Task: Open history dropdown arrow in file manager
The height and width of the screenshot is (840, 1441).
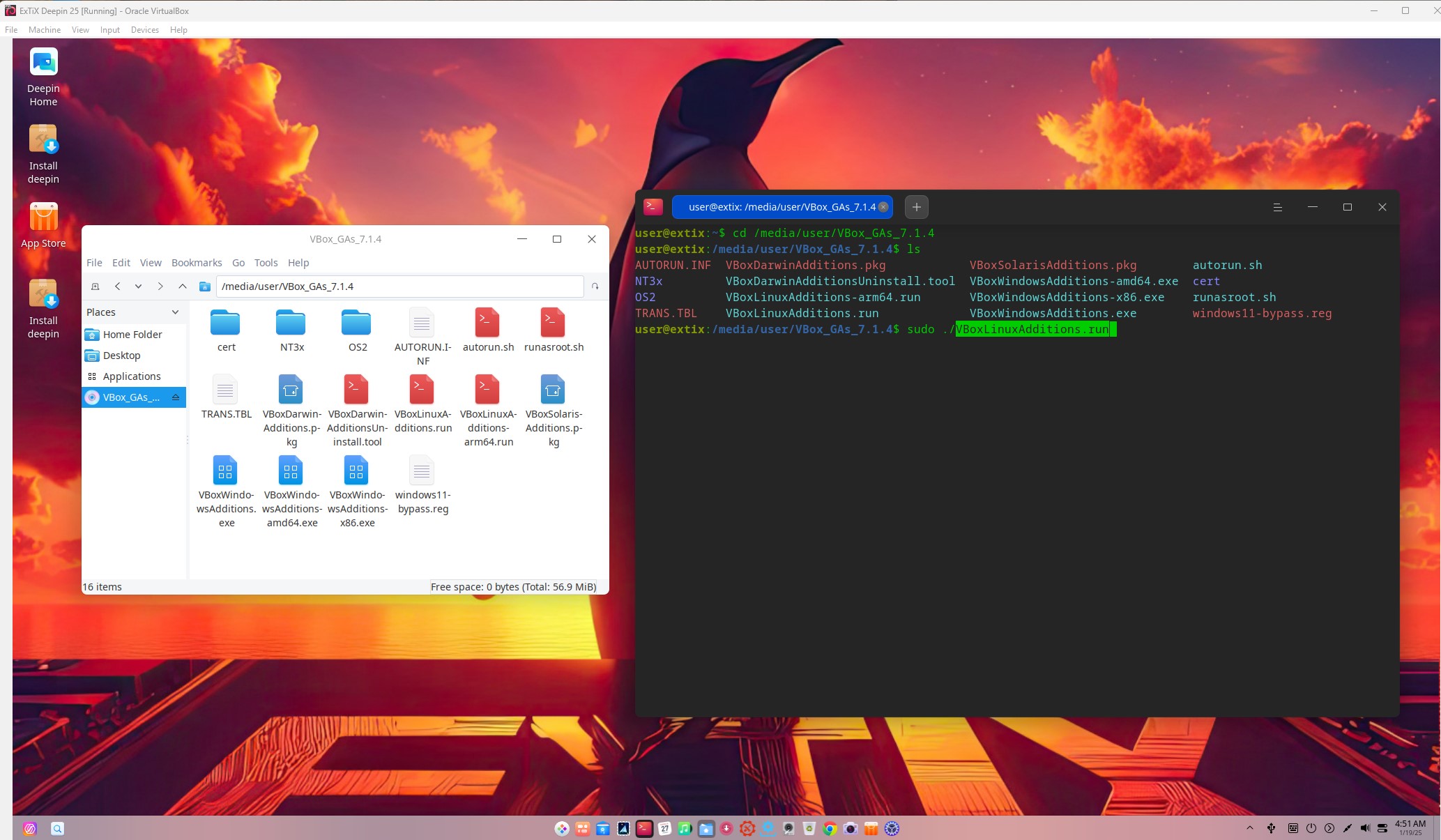Action: click(139, 287)
